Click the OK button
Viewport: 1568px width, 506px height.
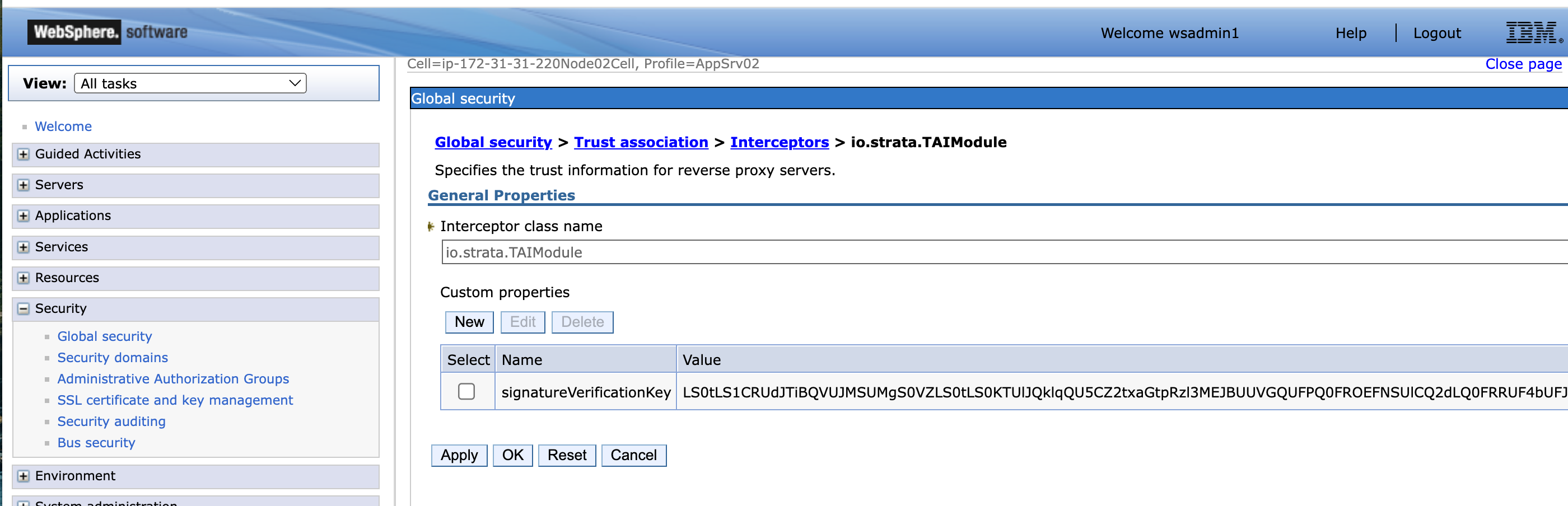pos(512,456)
